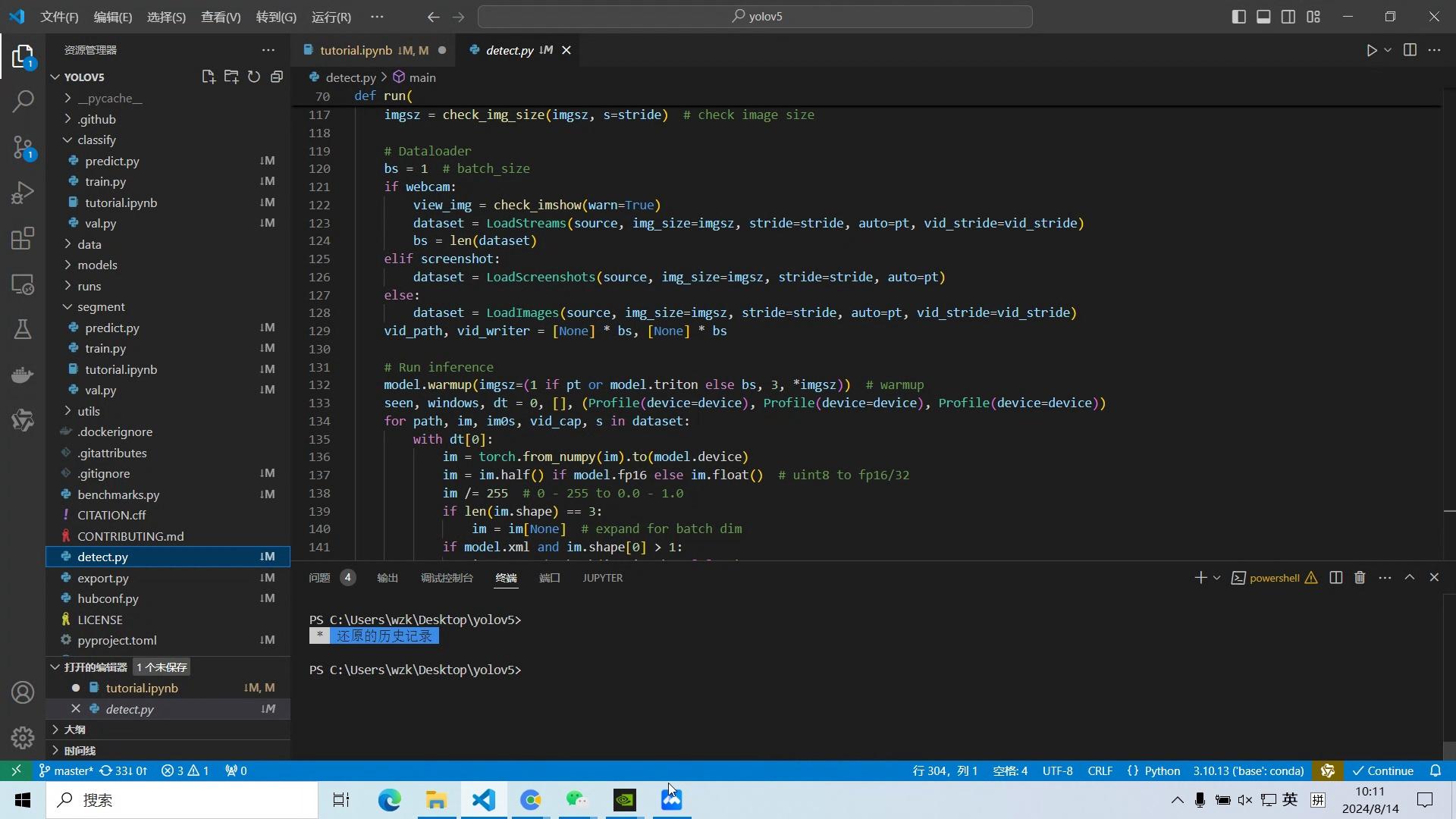Open remote window indicator in status bar

16,770
